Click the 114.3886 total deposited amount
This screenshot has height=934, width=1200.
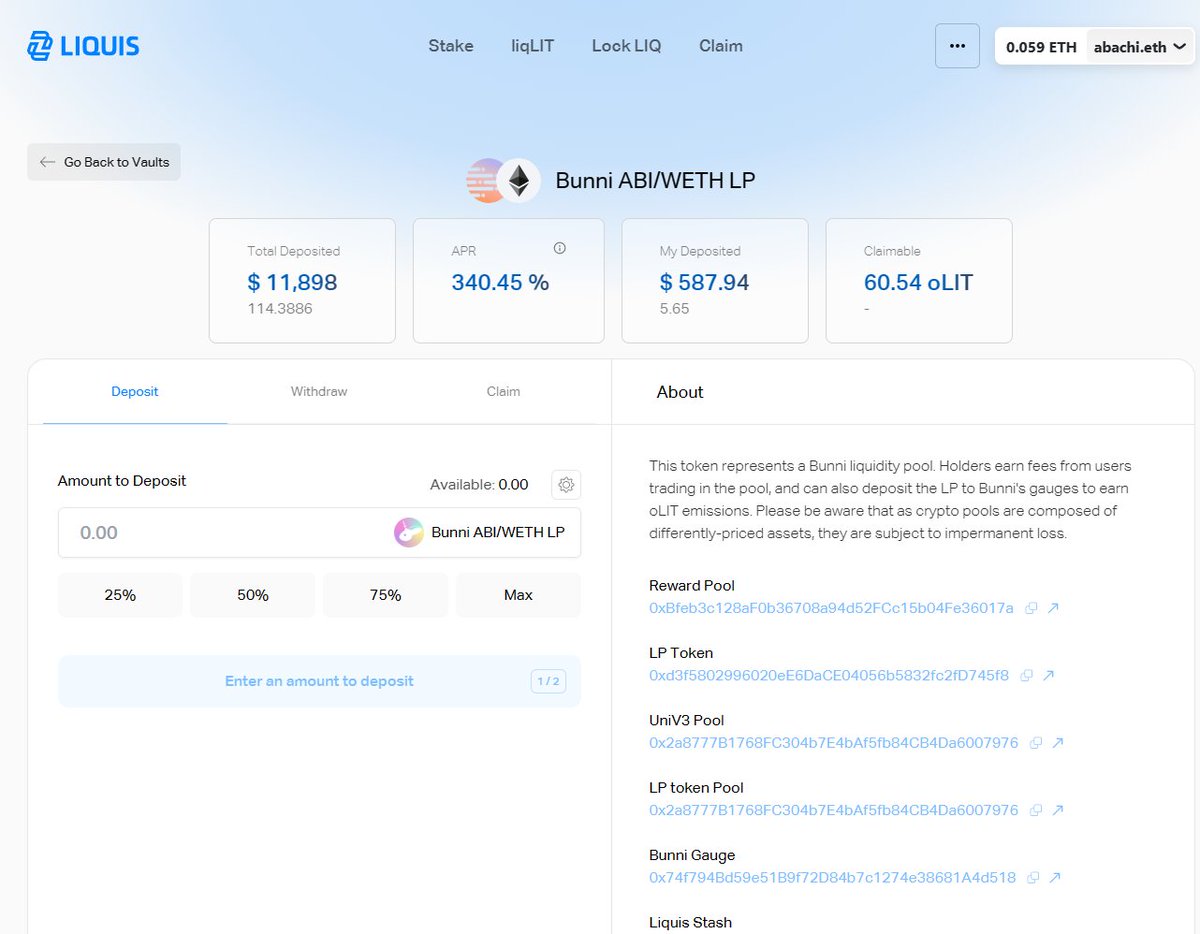point(280,309)
